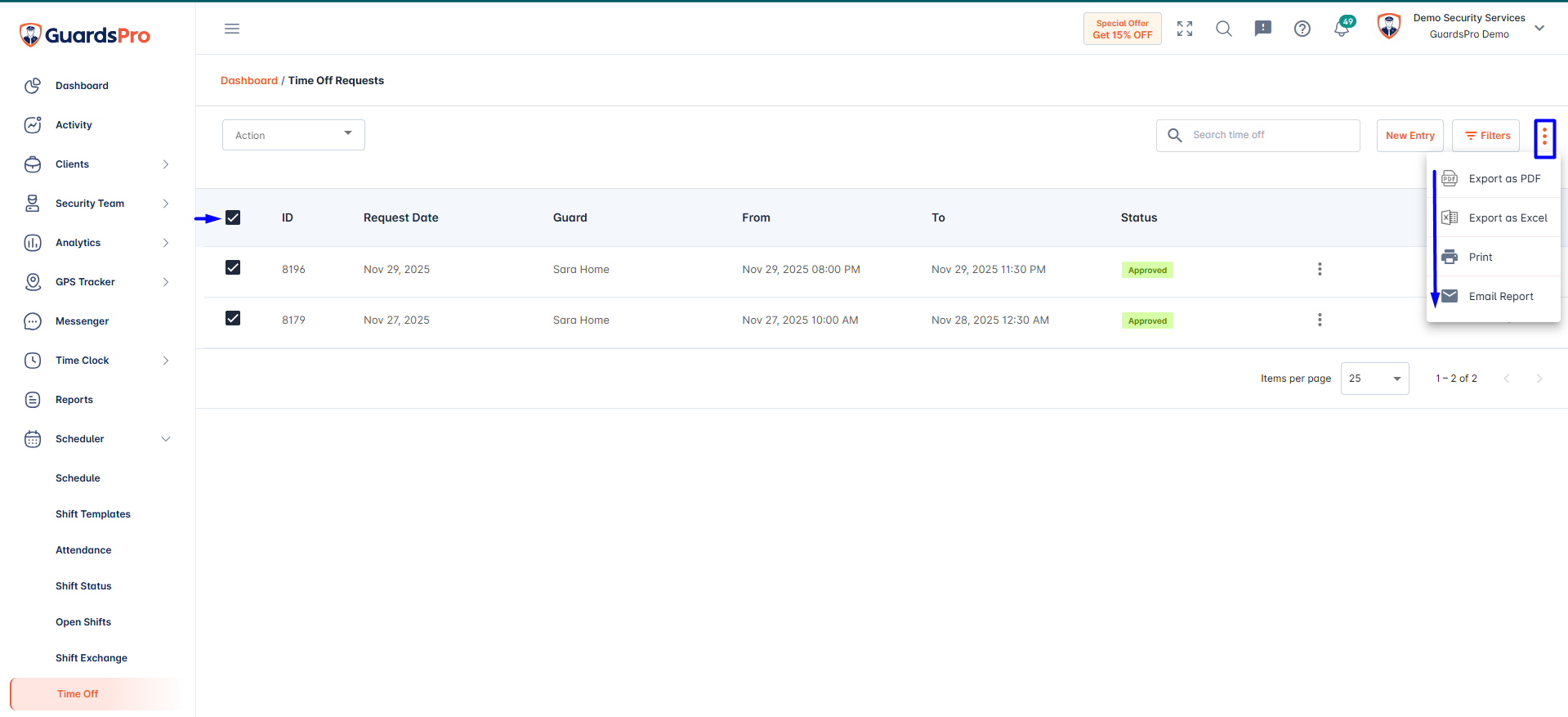Open Shift Templates page
This screenshot has height=717, width=1568.
pyautogui.click(x=93, y=514)
